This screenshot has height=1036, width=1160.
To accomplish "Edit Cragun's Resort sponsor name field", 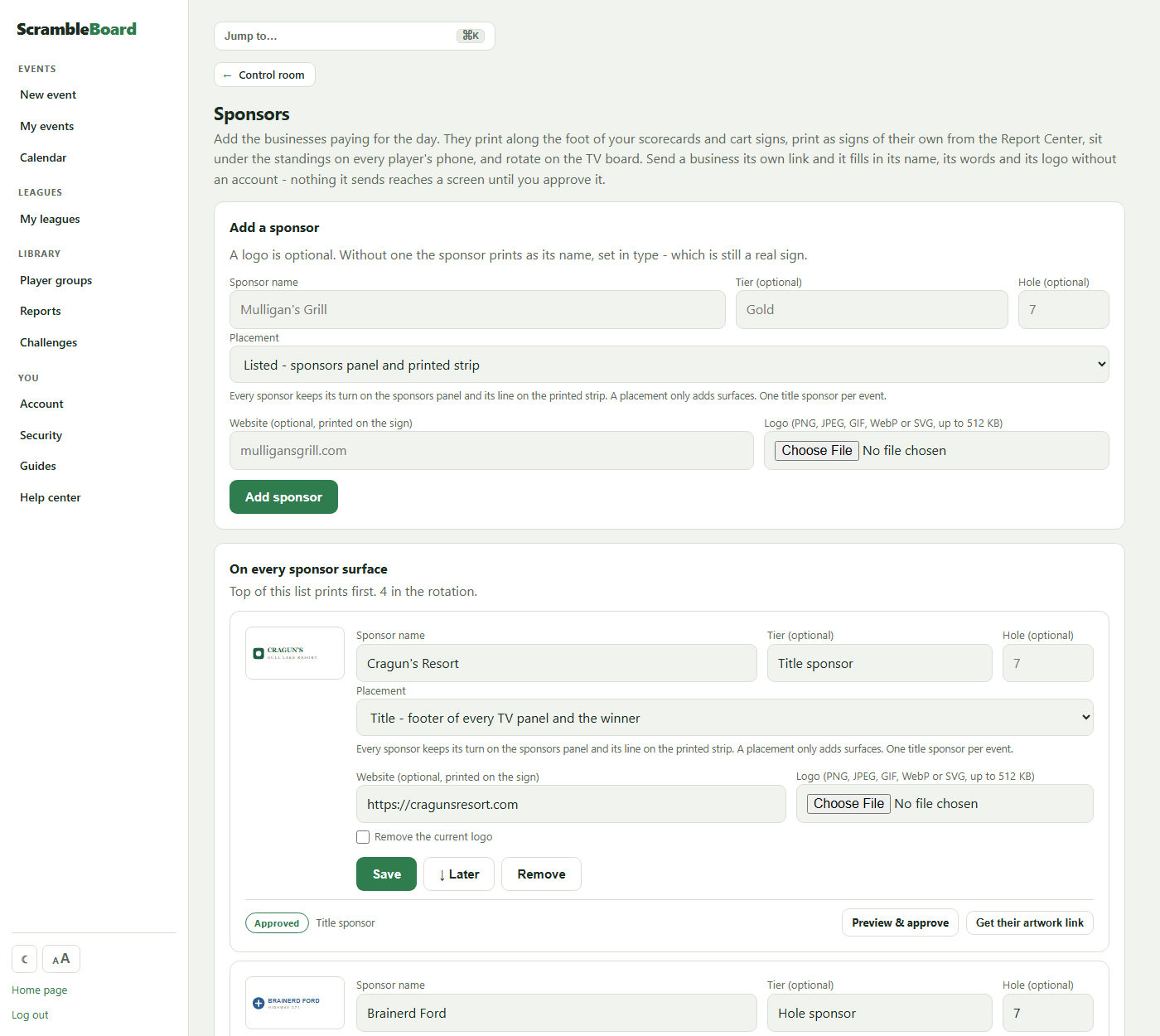I will [x=557, y=663].
